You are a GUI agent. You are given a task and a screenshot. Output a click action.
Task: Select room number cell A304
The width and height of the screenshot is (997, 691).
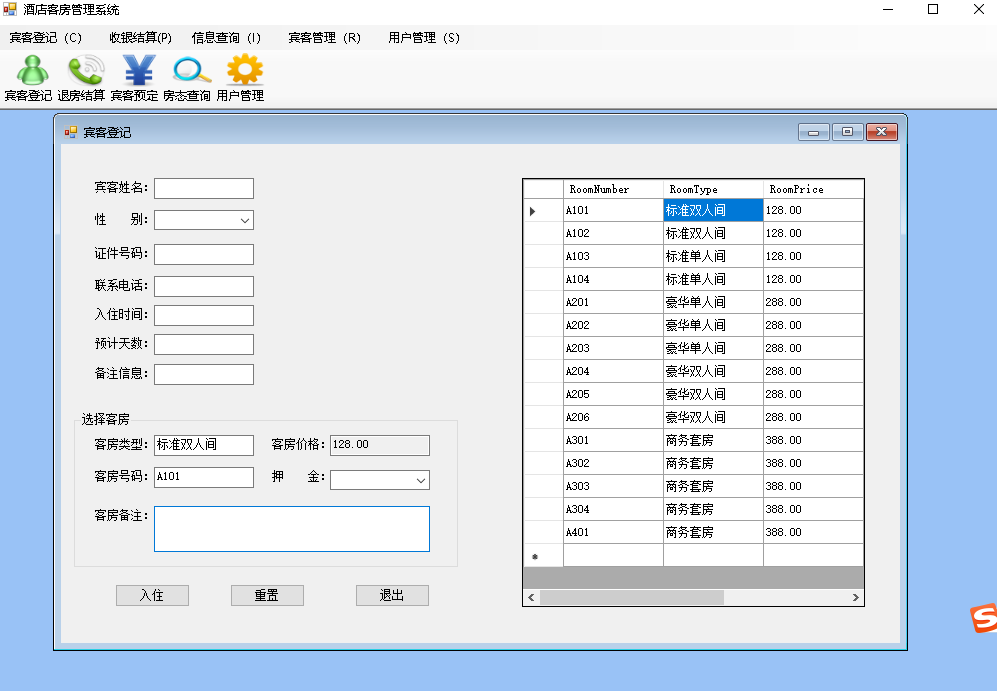click(614, 509)
